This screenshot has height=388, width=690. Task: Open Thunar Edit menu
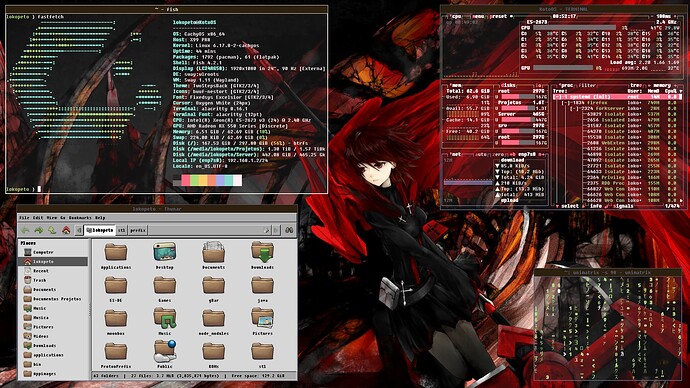[x=38, y=217]
